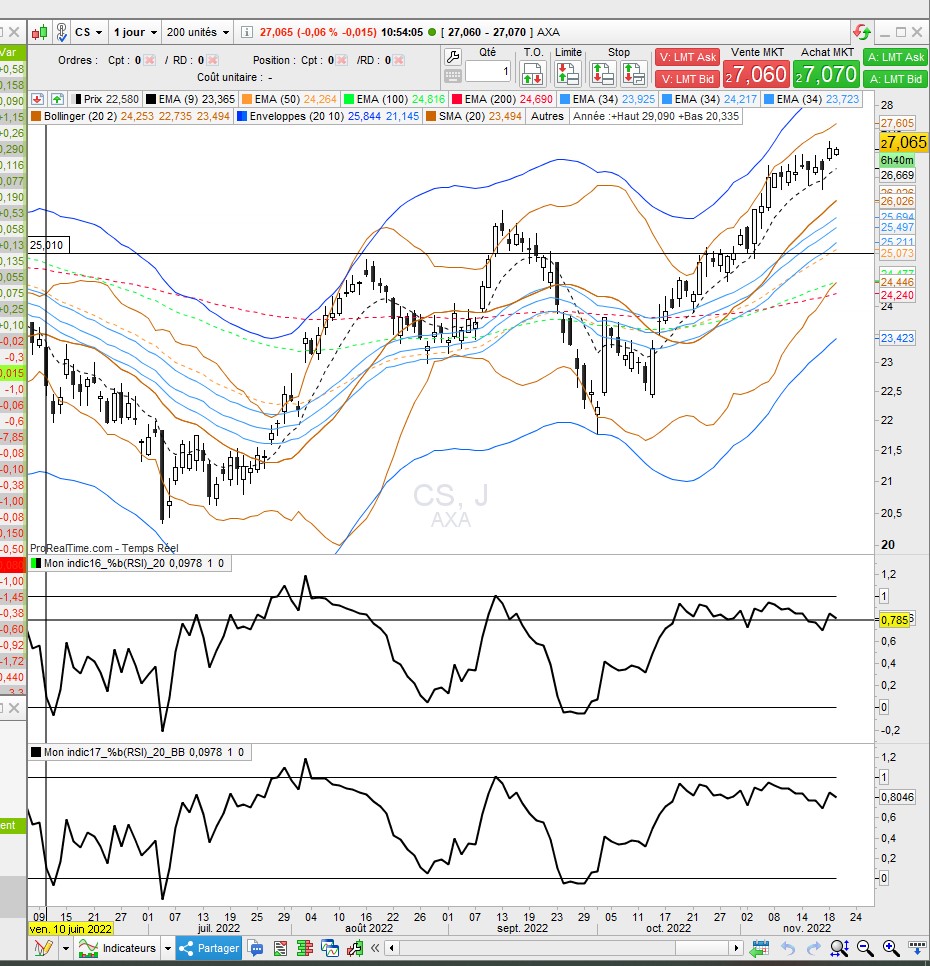
Task: Click the drawing tools pencil icon
Action: pos(43,948)
